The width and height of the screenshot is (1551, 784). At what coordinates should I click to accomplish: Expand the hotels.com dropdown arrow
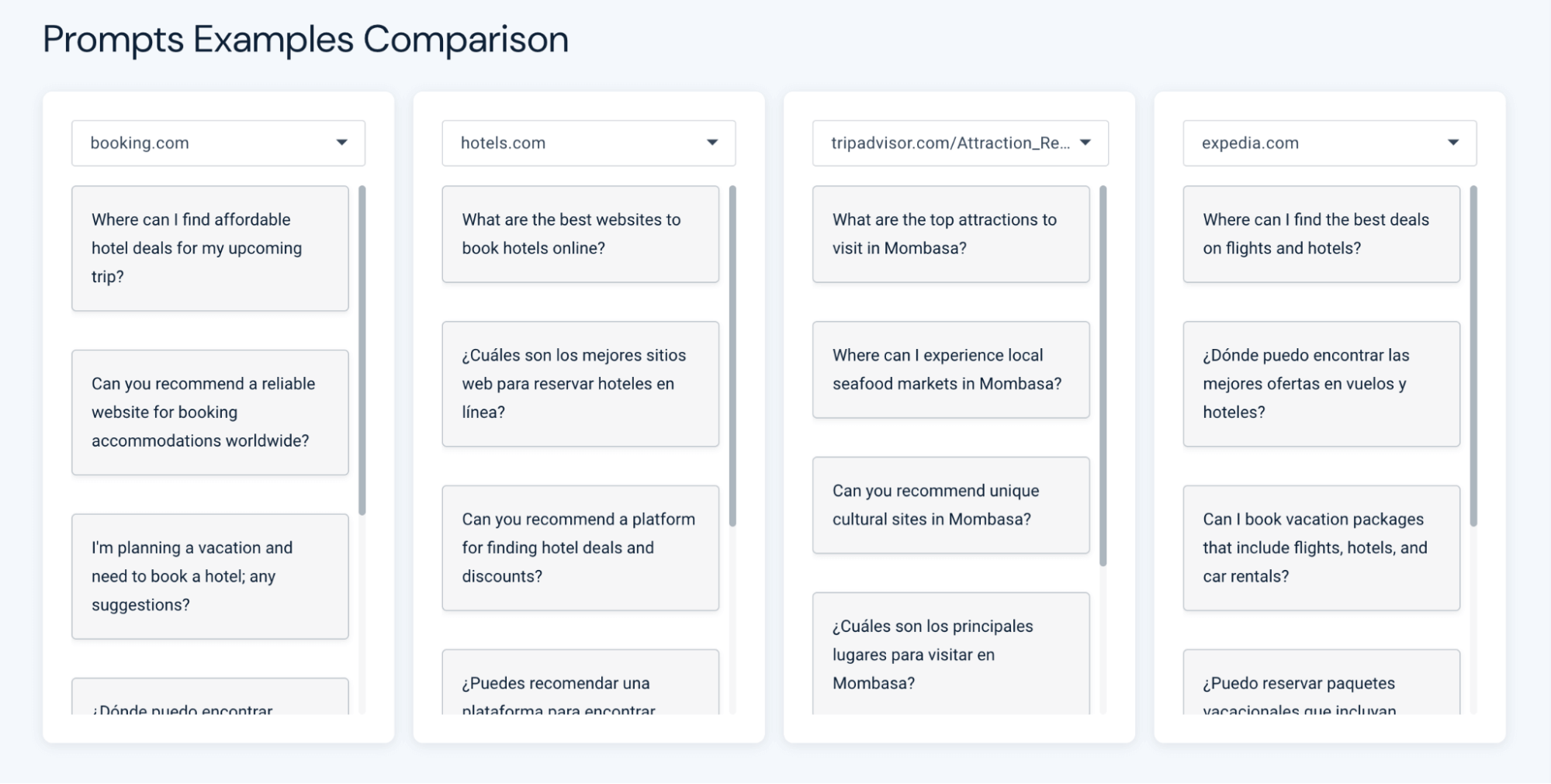tap(588, 143)
